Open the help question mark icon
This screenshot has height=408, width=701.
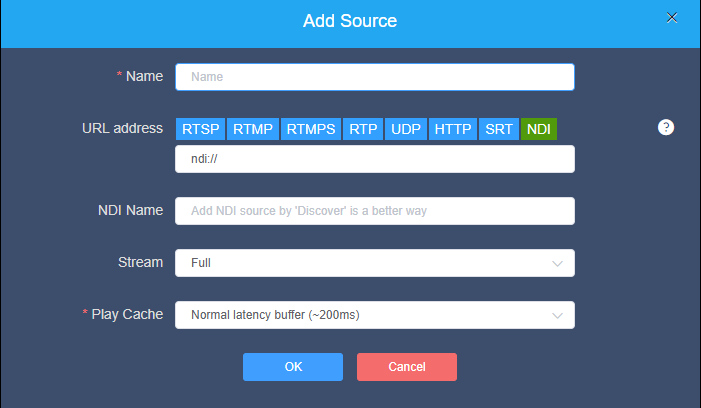(666, 127)
